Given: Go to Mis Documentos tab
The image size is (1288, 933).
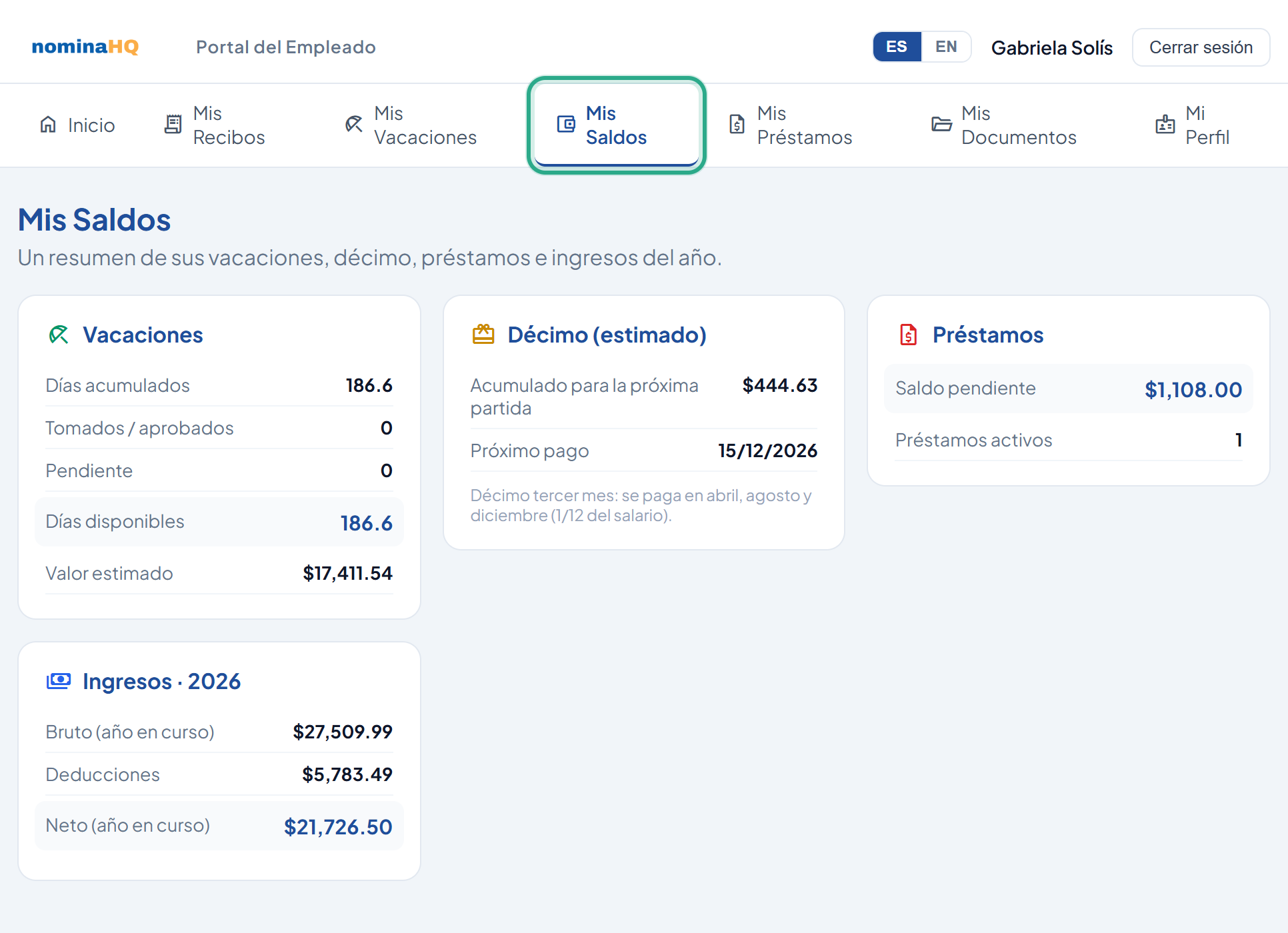Looking at the screenshot, I should [x=1004, y=125].
